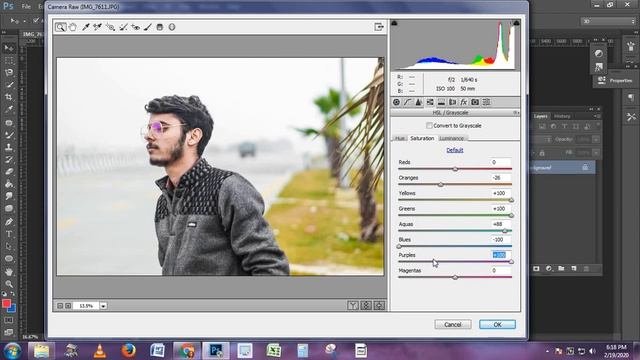The image size is (640, 360).
Task: Toggle current panel settings preview icon
Action: point(379,305)
